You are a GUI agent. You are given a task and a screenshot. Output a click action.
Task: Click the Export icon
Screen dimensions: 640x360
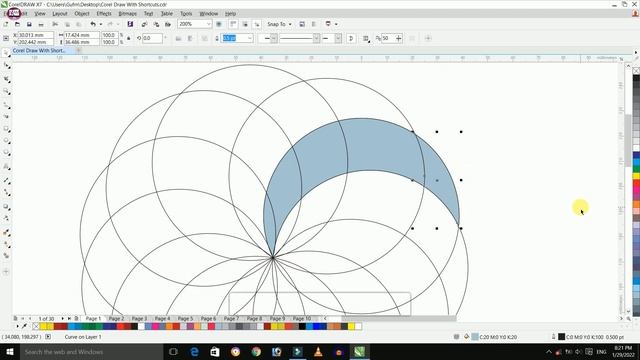click(x=156, y=24)
